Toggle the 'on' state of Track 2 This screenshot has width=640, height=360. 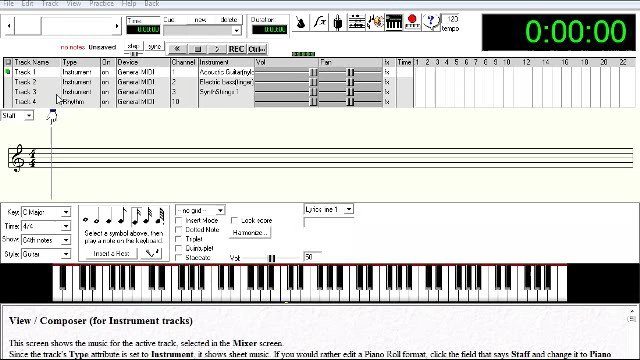[106, 82]
